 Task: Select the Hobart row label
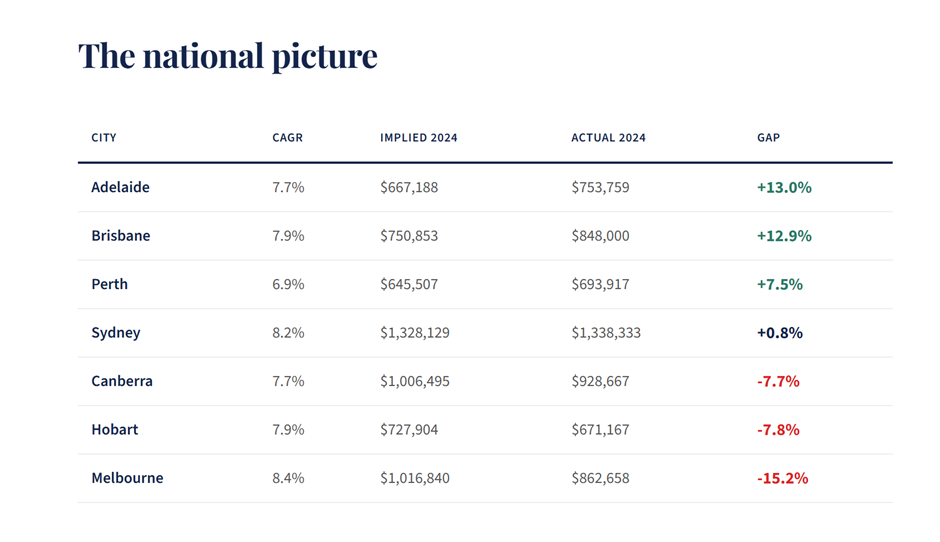[x=114, y=430]
